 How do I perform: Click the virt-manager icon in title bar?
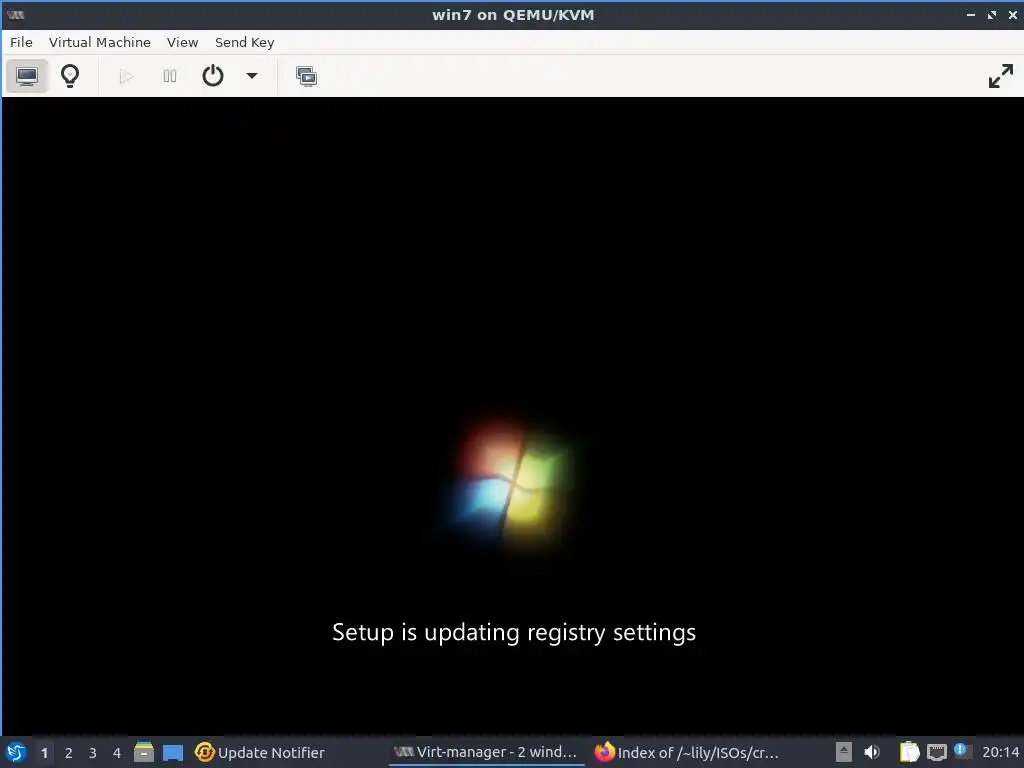point(16,14)
